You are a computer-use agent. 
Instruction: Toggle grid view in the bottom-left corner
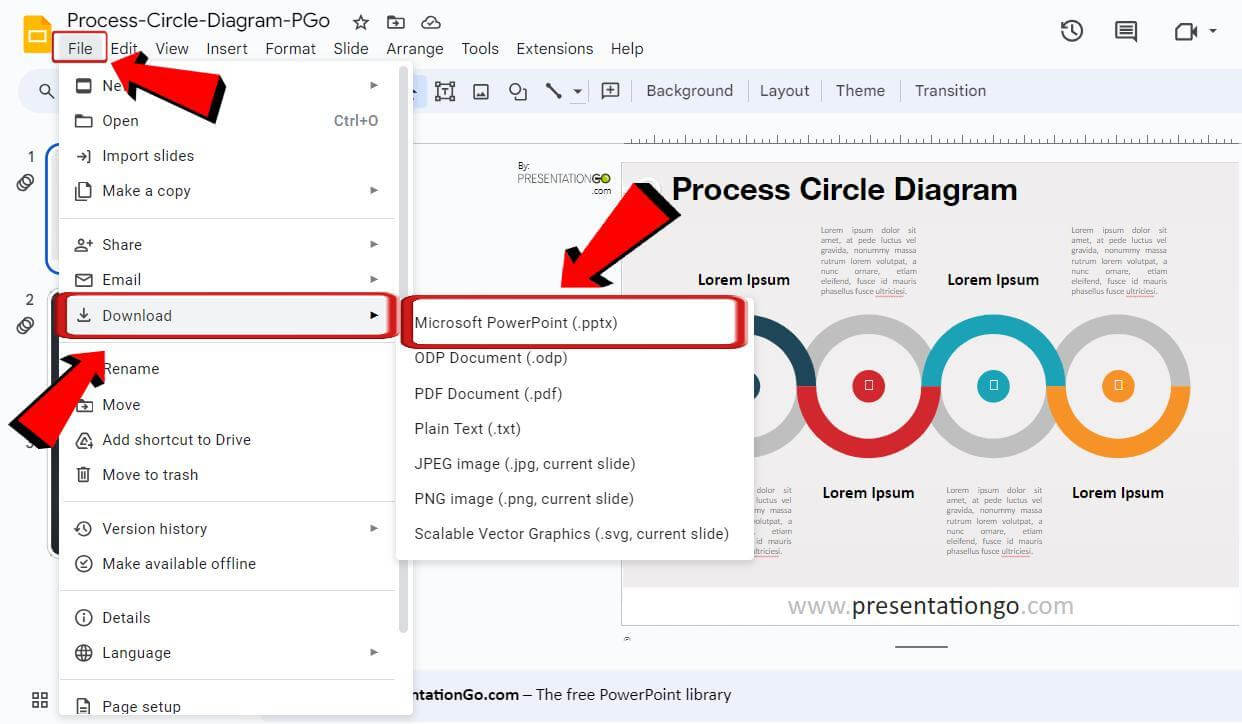39,700
